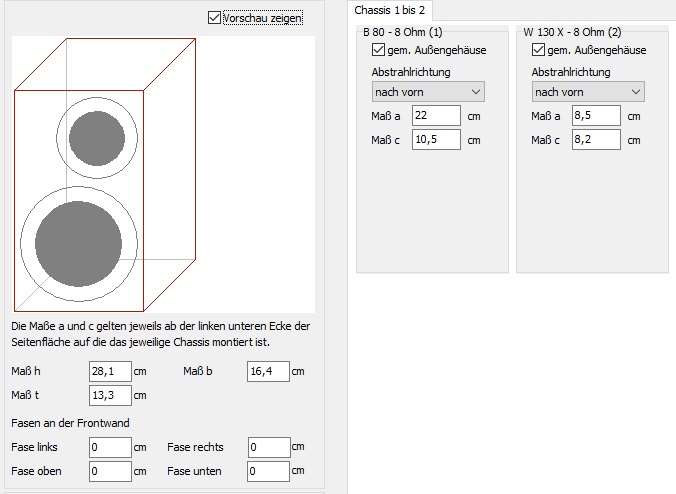The height and width of the screenshot is (494, 676).
Task: Click the 'Die Maße a und c gelten' note
Action: click(x=160, y=334)
